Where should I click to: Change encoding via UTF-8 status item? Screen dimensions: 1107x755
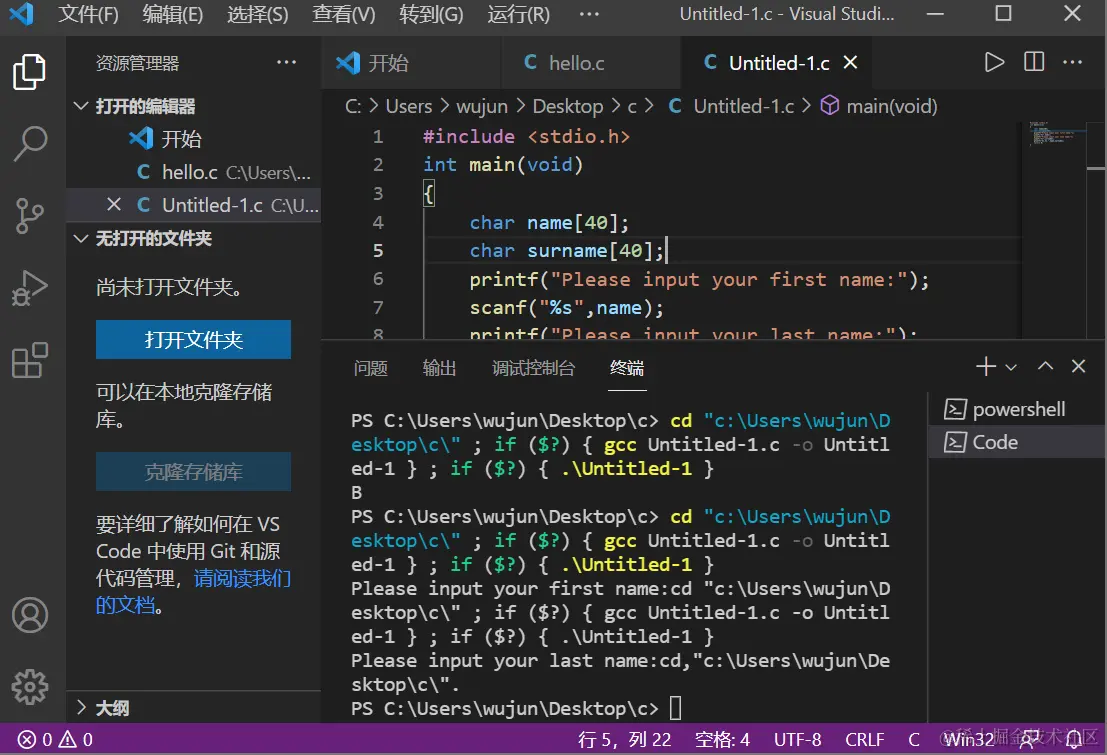(797, 739)
